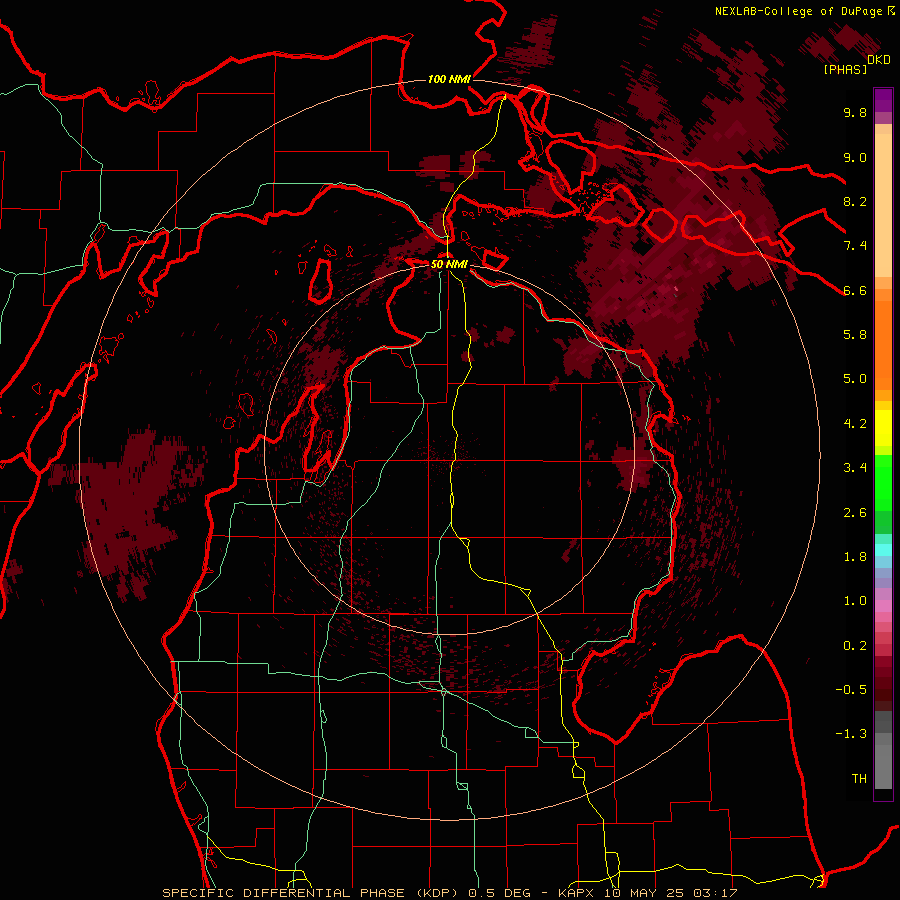Select the 9.0 value on the color scale
Screen dimensions: 900x900
click(x=855, y=157)
